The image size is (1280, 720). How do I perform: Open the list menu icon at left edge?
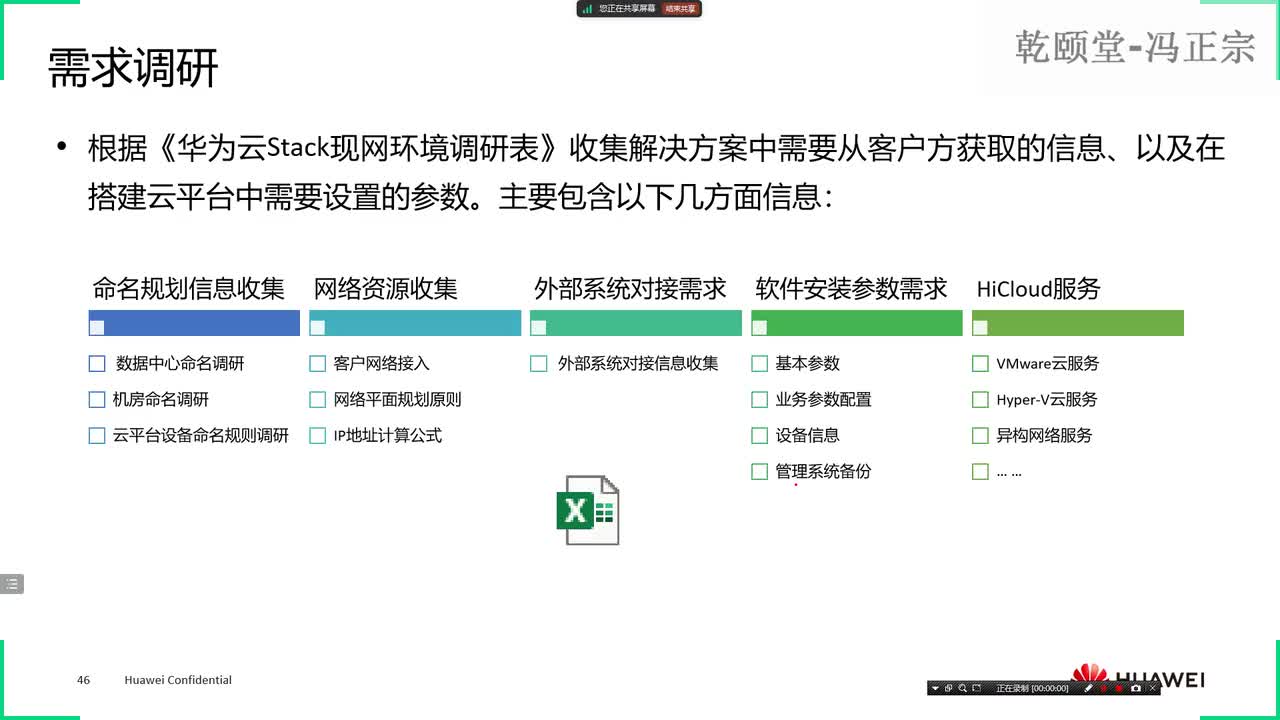[x=11, y=584]
